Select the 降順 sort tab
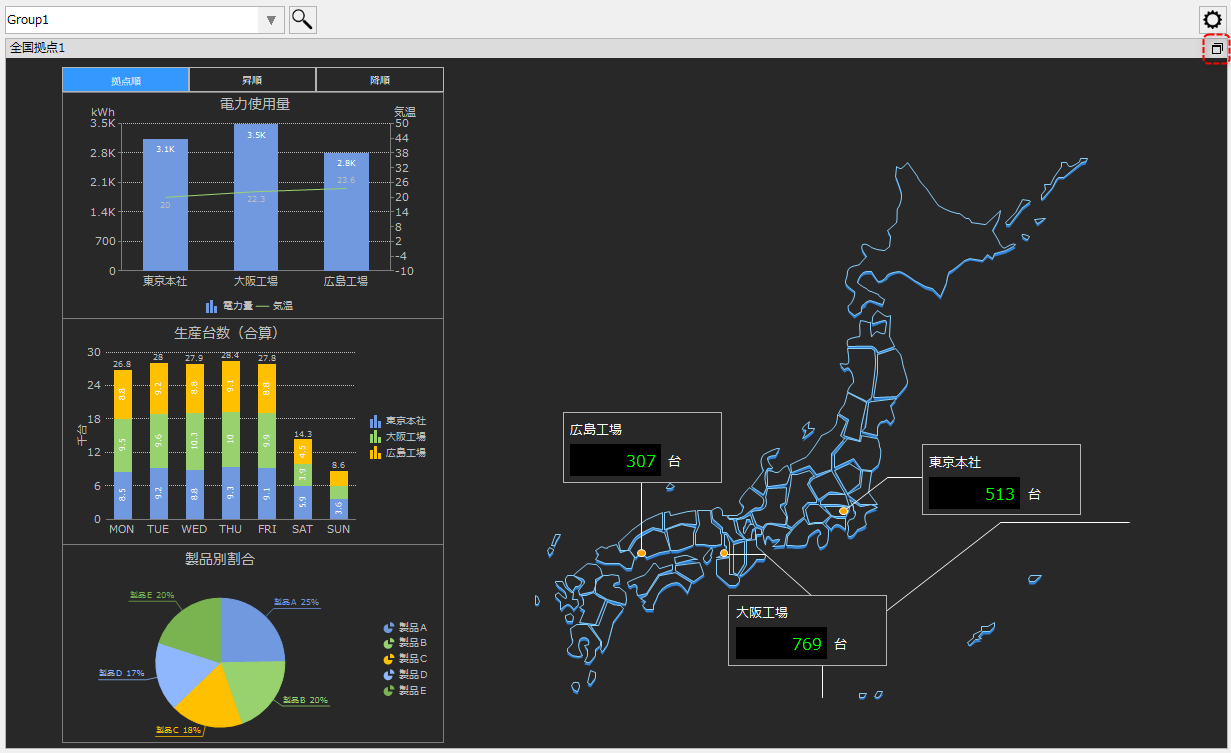Image resolution: width=1231 pixels, height=753 pixels. 379,80
